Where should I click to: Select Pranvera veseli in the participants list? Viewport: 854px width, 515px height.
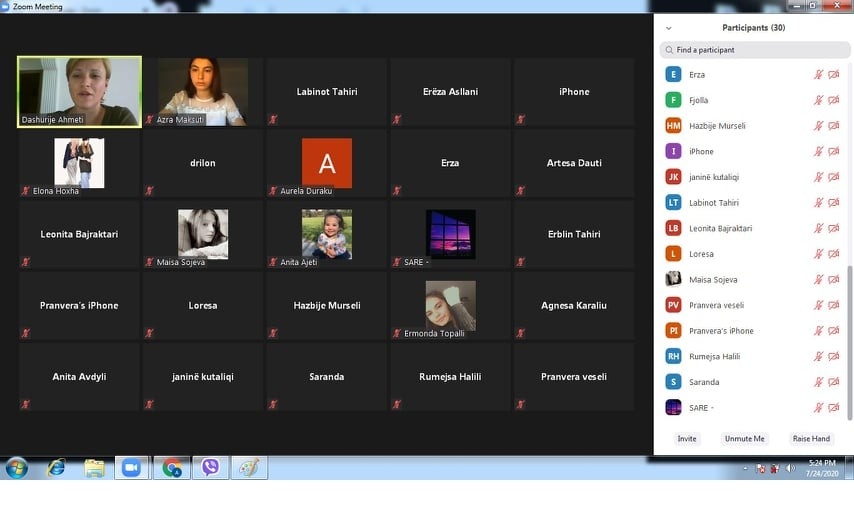pos(716,305)
